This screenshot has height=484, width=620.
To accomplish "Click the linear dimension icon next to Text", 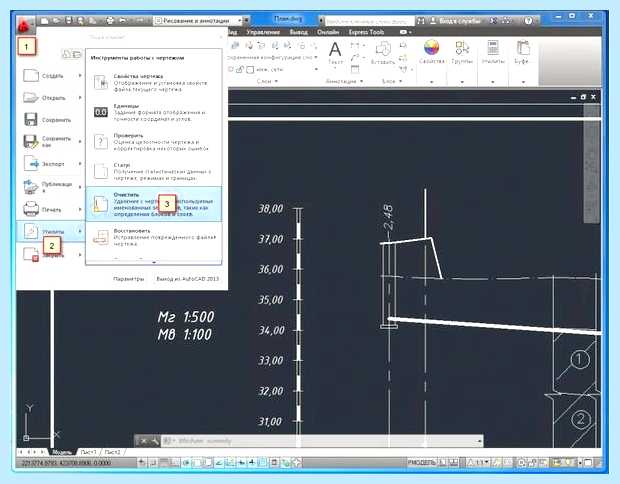I will click(355, 46).
